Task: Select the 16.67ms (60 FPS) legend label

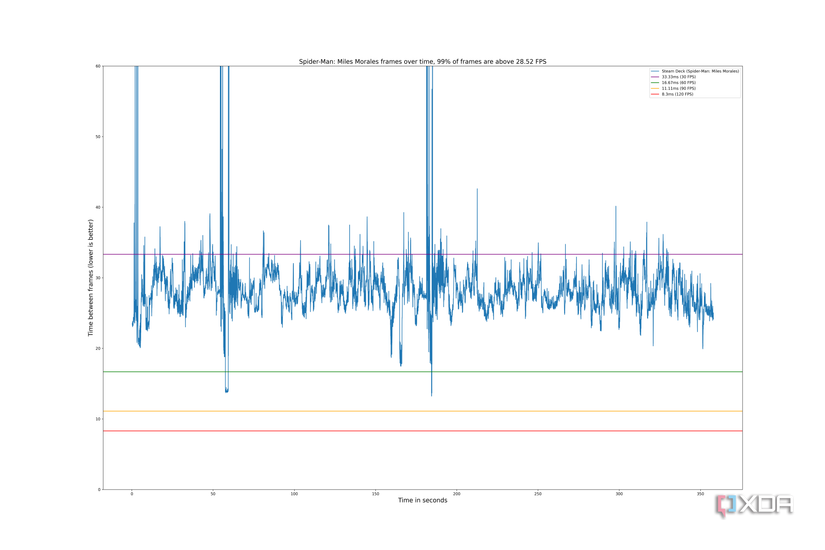Action: 678,83
